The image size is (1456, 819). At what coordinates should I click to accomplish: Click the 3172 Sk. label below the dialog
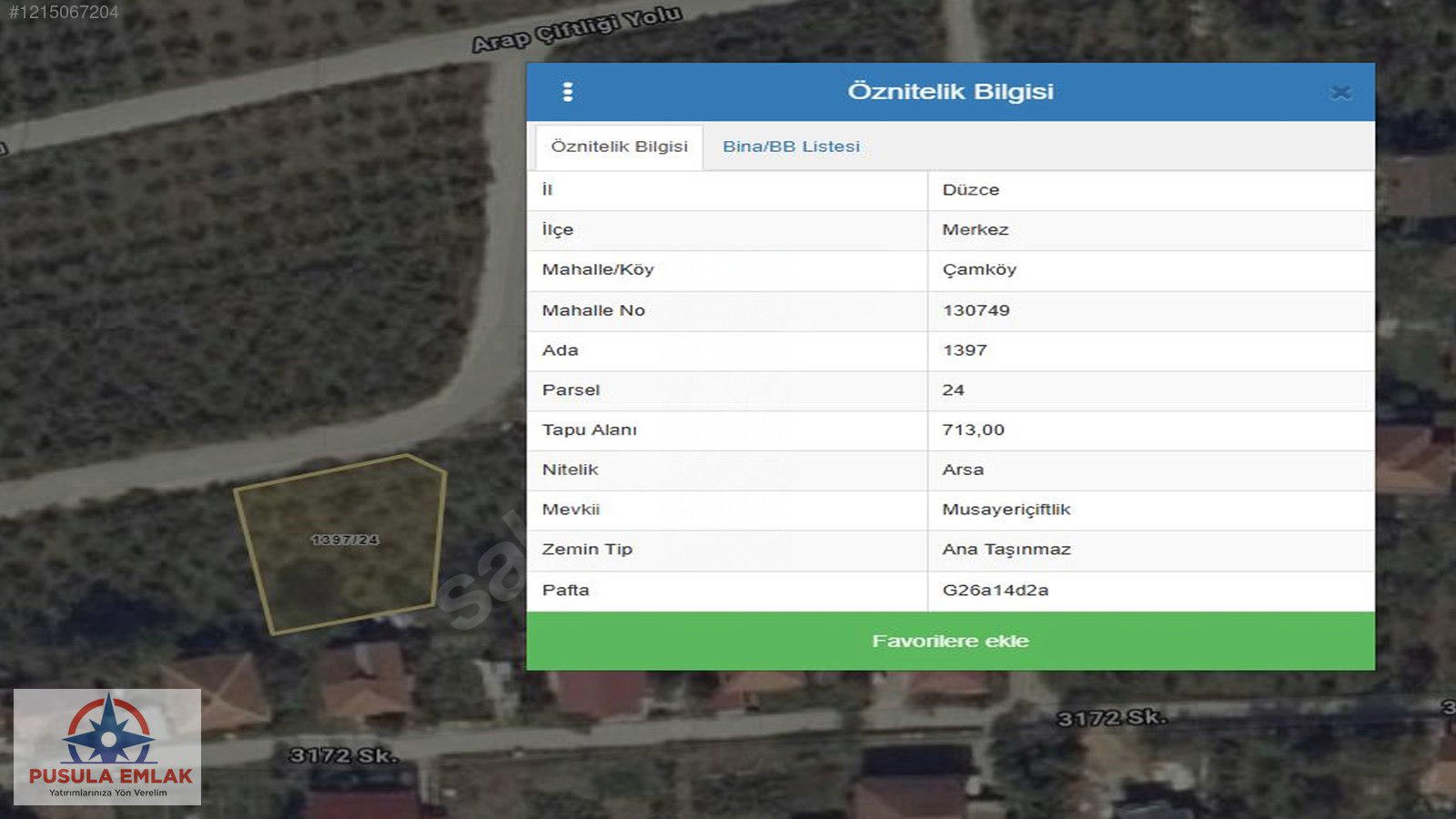point(1110,718)
